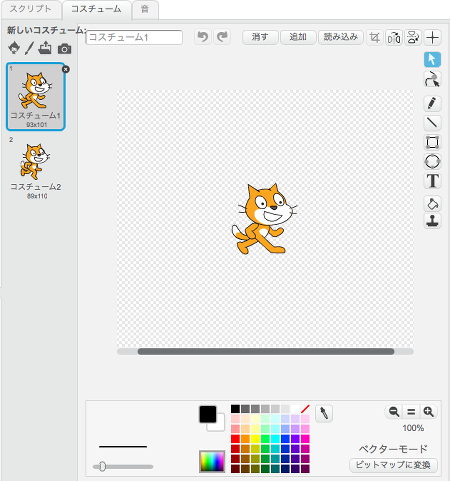Pick the bright blue palette swatch
Viewport: 451px width, 482px height.
[x=285, y=439]
